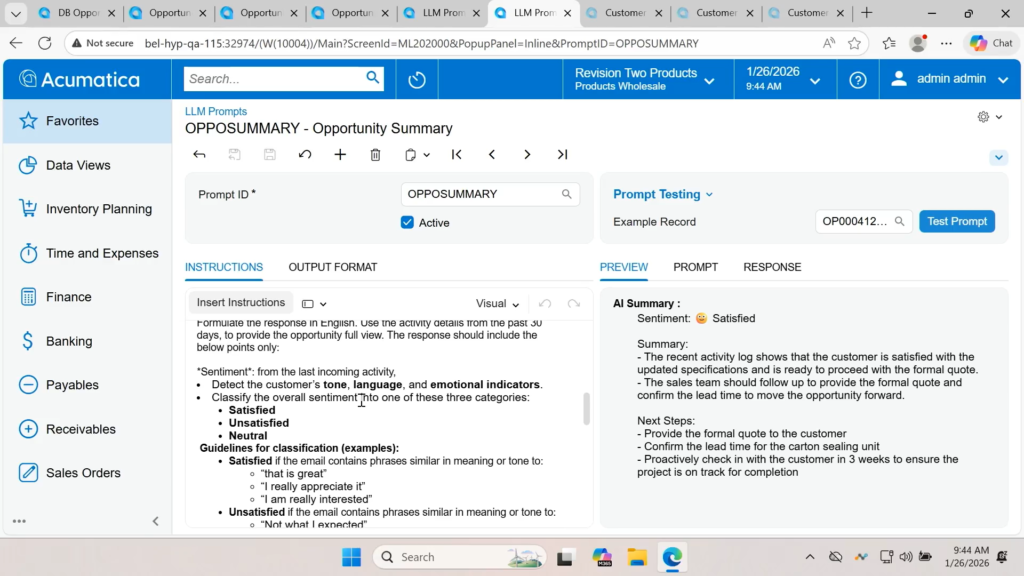The image size is (1024, 576).
Task: Open the clock history icon in header
Action: [x=417, y=80]
